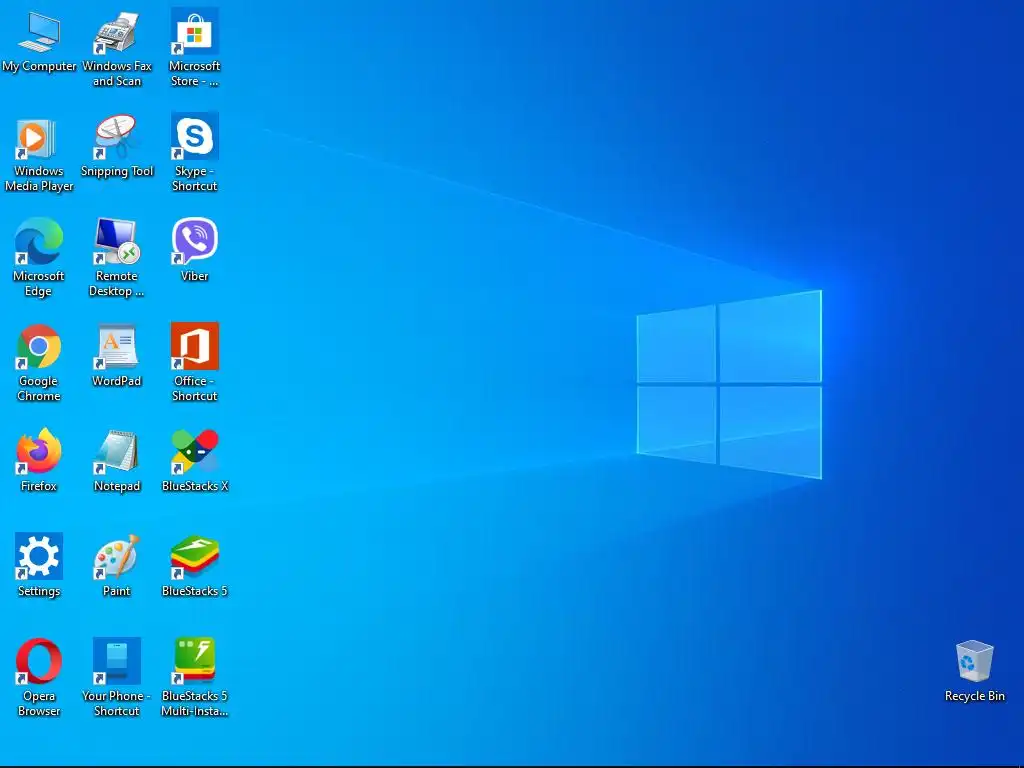This screenshot has width=1024, height=768.
Task: Select the Settings gear shortcut icon
Action: click(39, 556)
